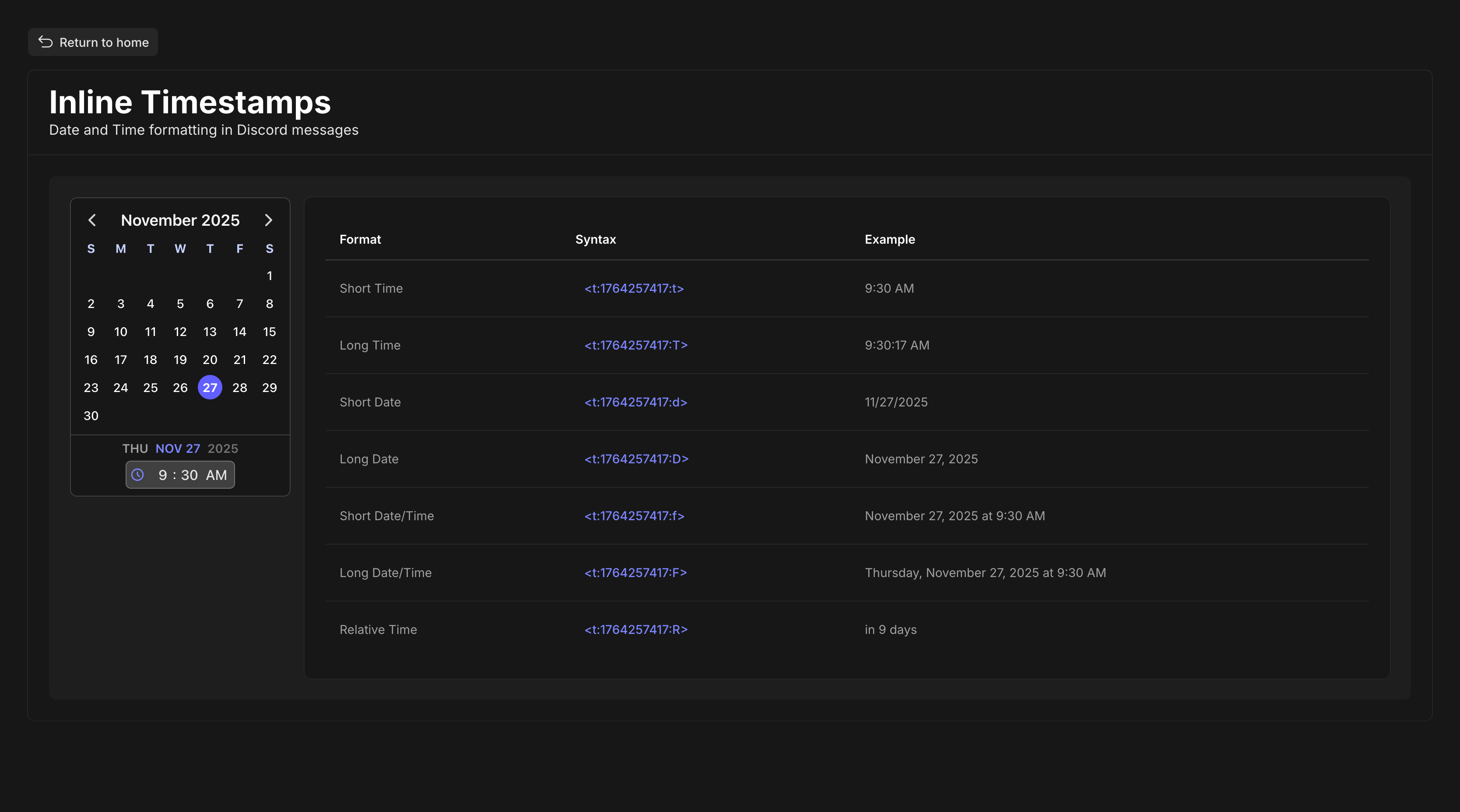The image size is (1460, 812).
Task: Toggle AM/PM in time input
Action: [x=216, y=475]
